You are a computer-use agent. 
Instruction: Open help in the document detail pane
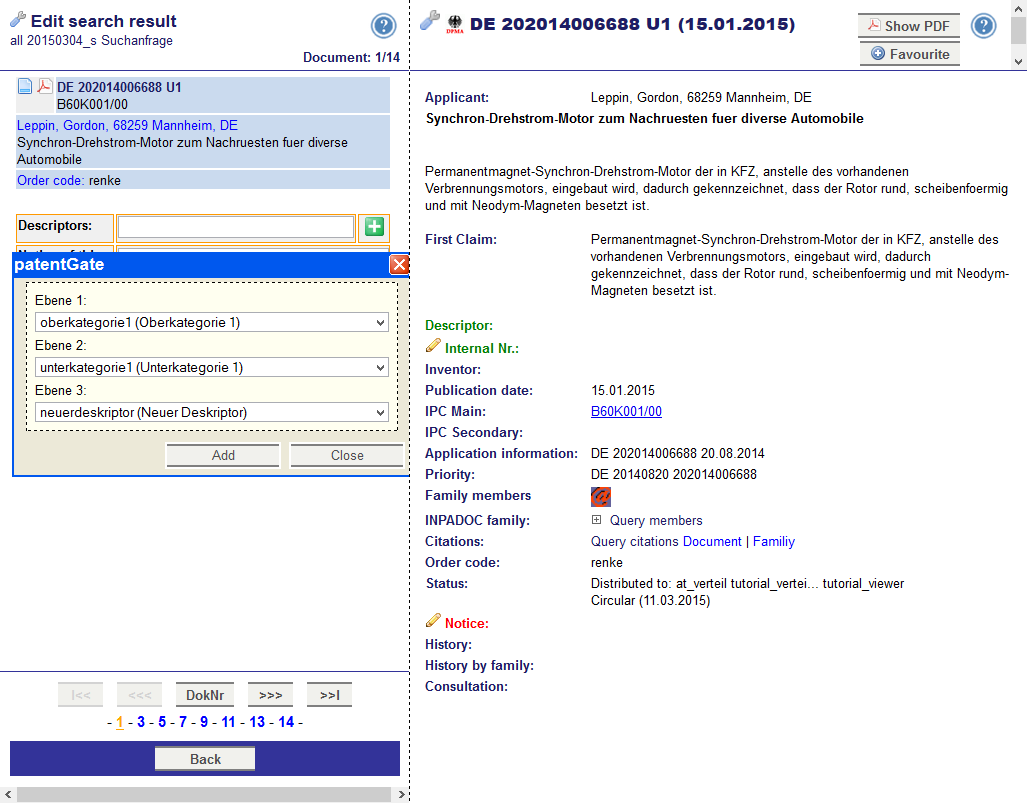tap(983, 26)
